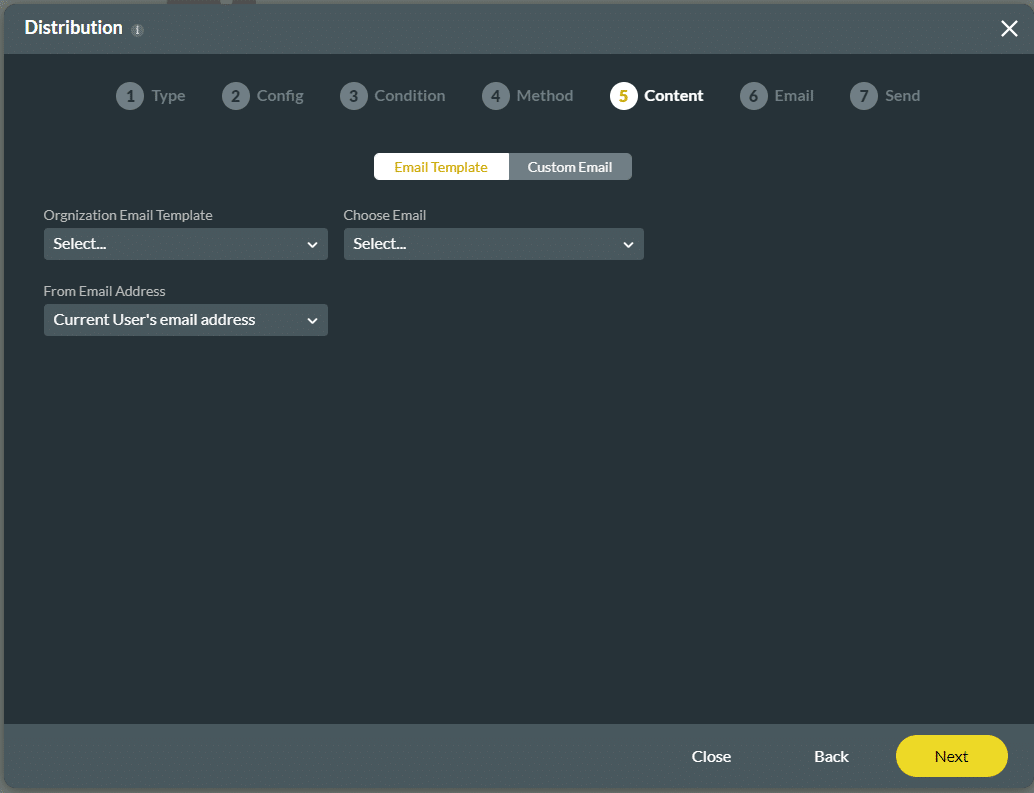Expand the From Email Address chevron

click(x=312, y=319)
